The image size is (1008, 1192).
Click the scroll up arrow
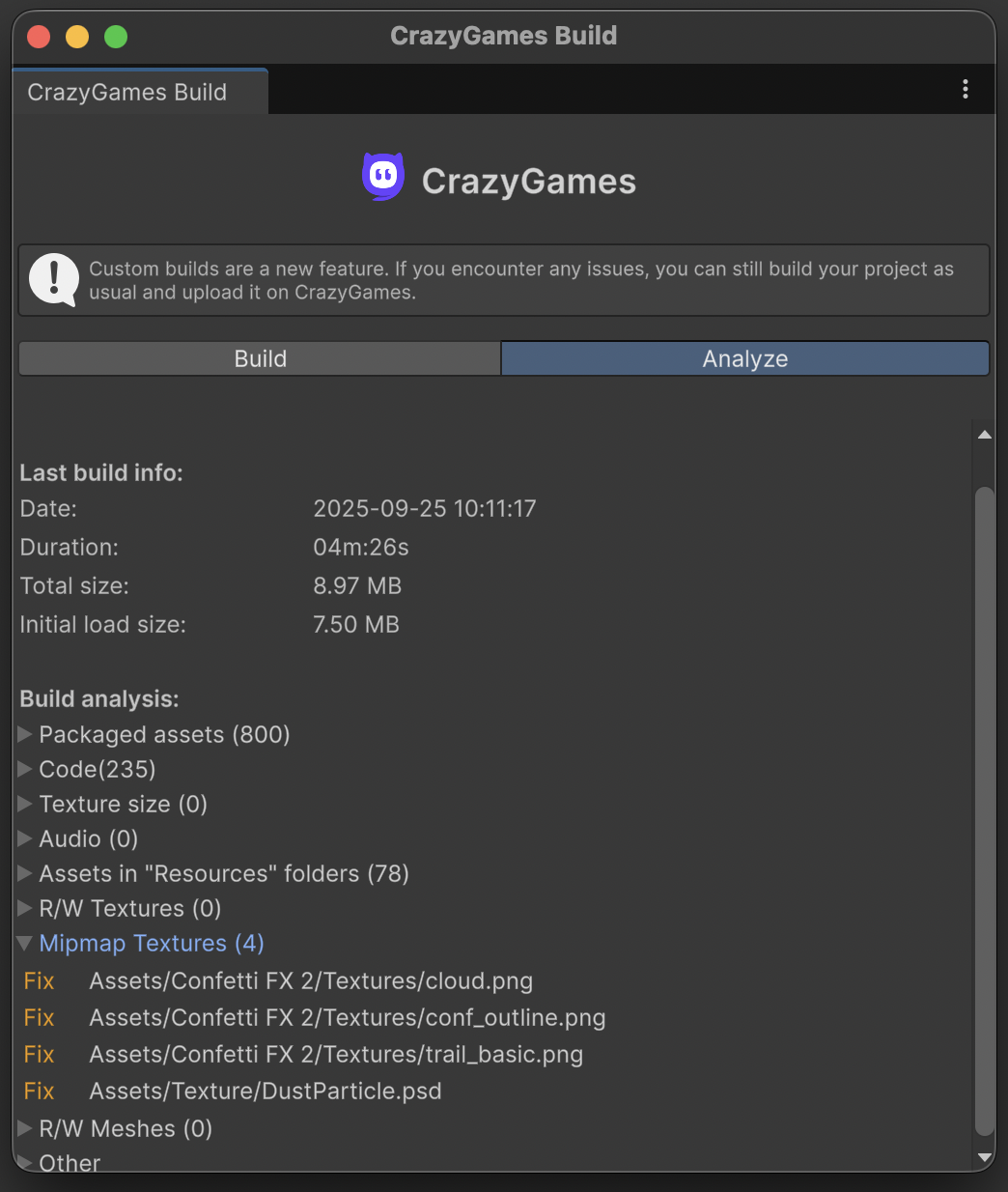tap(984, 436)
